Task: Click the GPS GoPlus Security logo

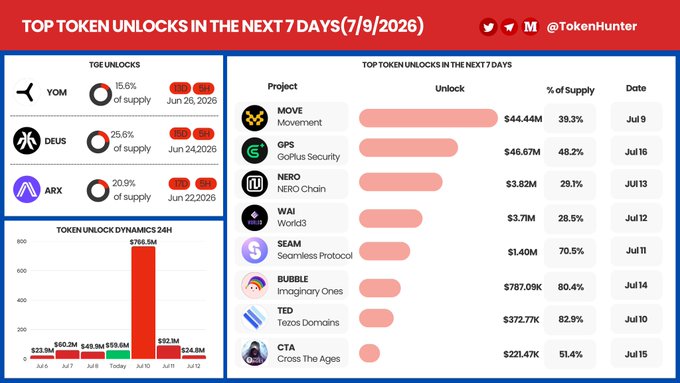Action: [255, 151]
